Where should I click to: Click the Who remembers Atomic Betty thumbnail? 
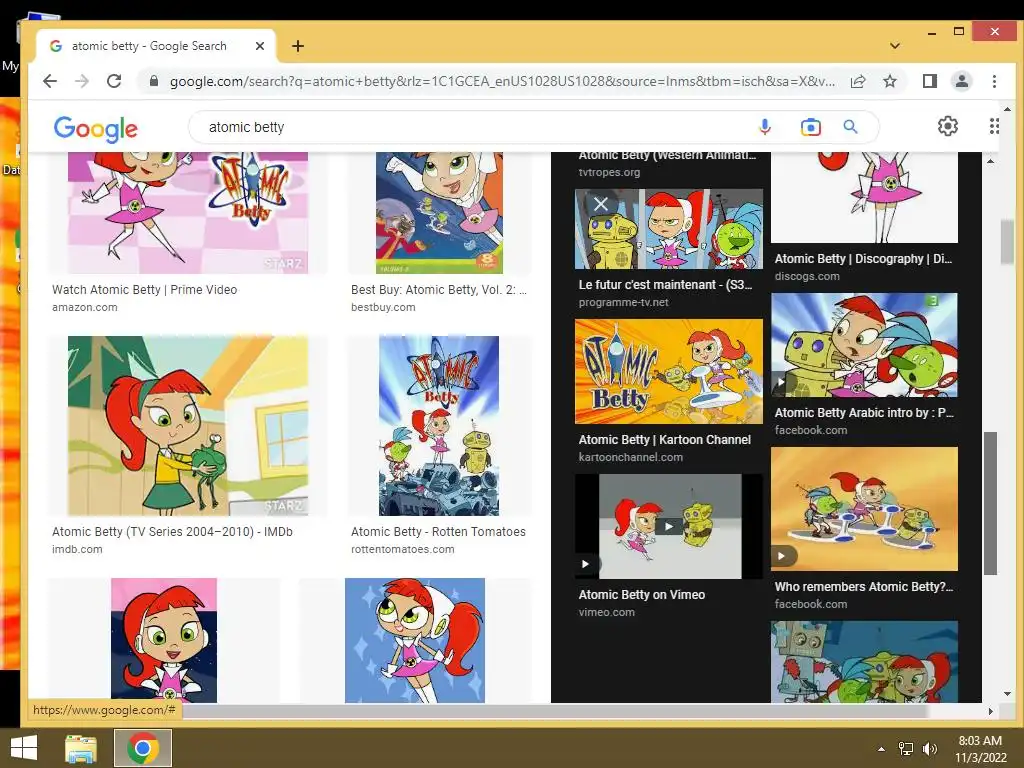coord(864,509)
